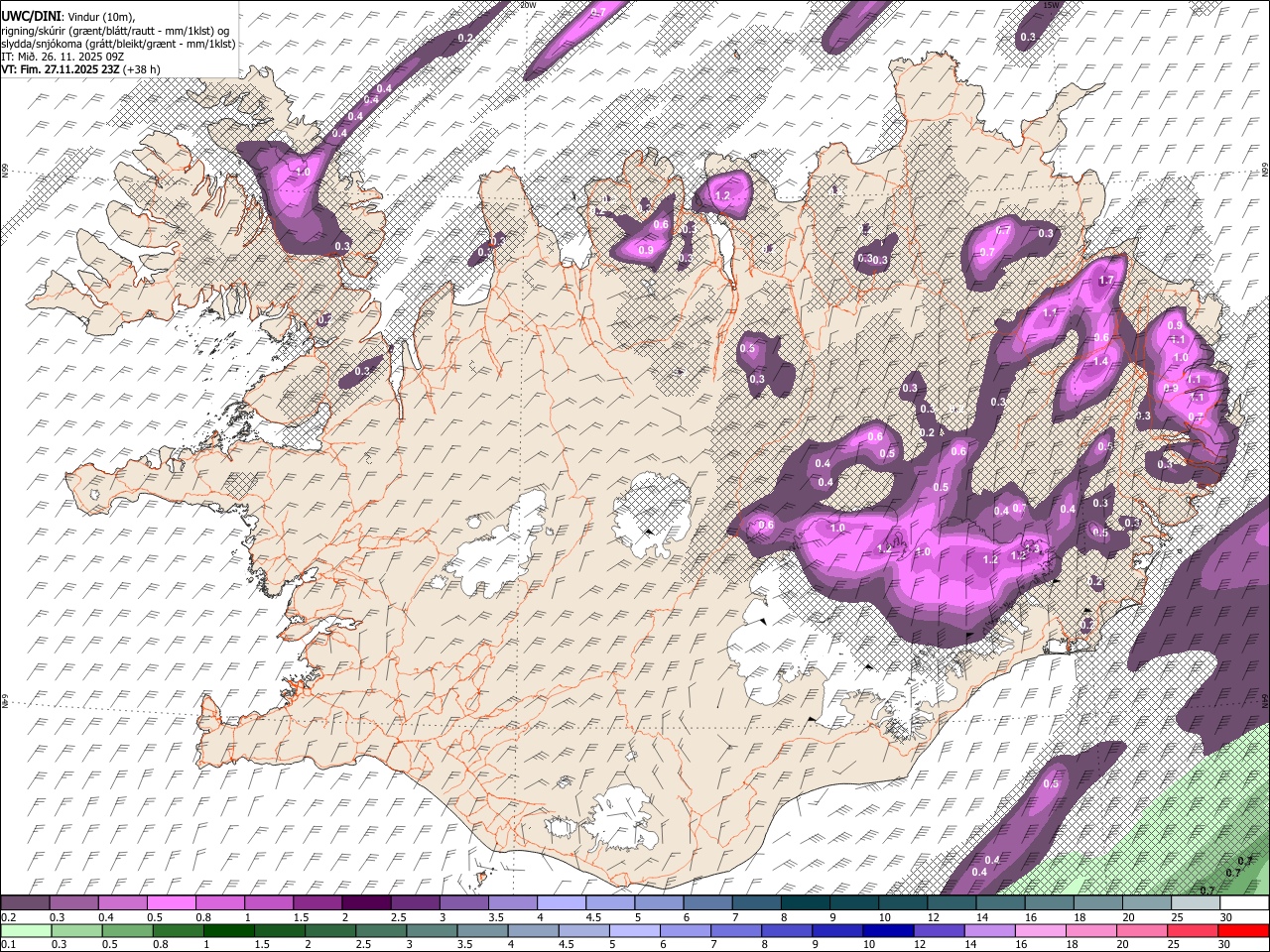Viewport: 1270px width, 952px height.
Task: Select the "slydda/snjókoma" legend description line
Action: tap(118, 44)
